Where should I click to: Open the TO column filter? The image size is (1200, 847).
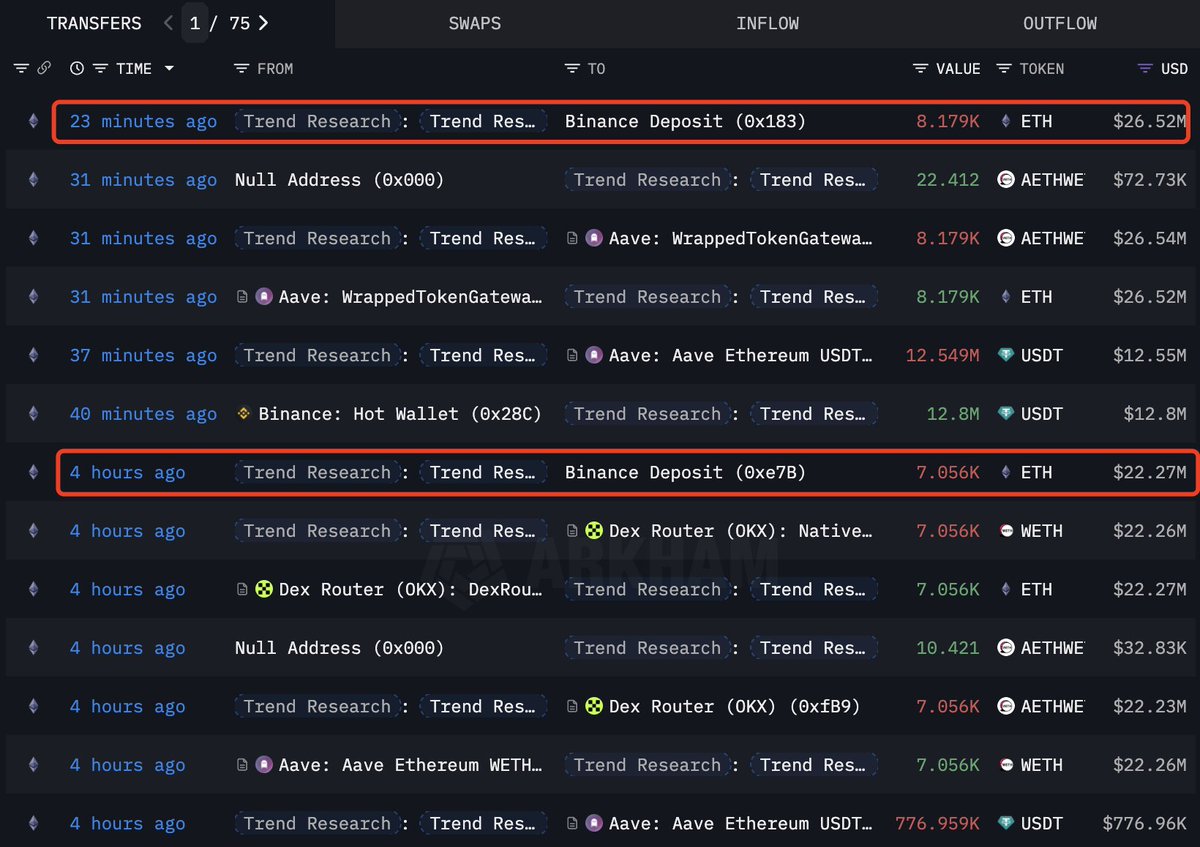(572, 69)
